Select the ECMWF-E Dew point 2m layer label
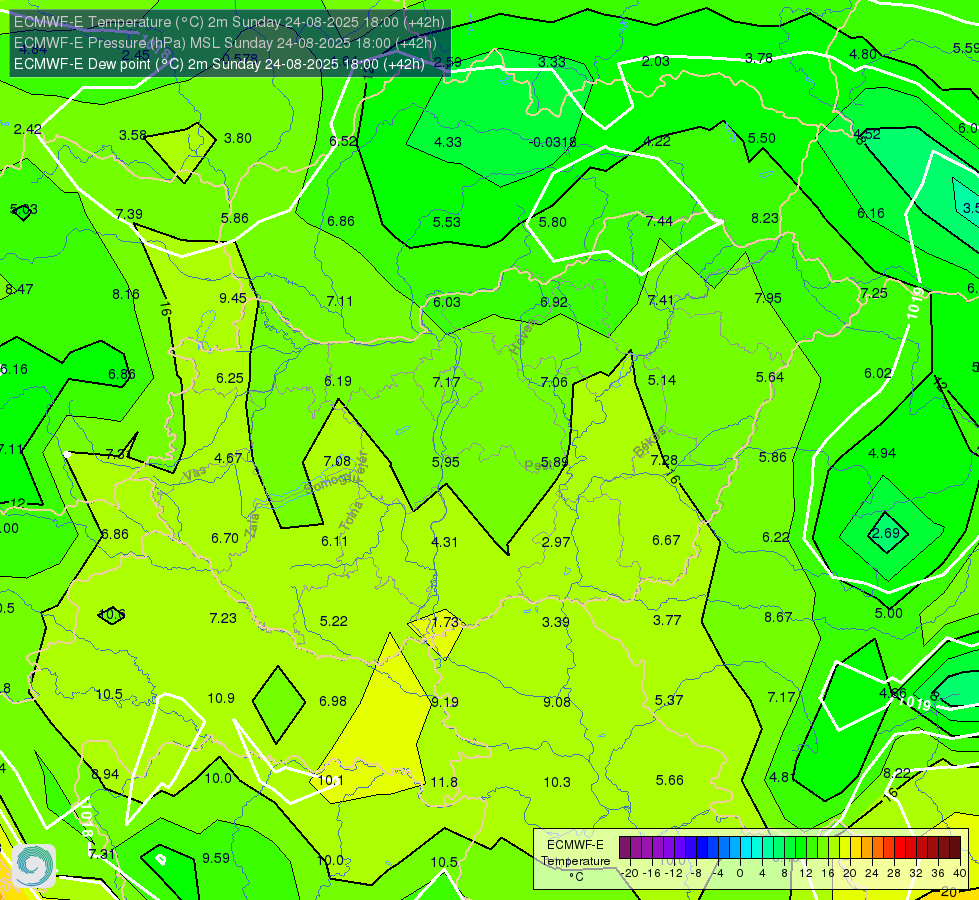 [x=219, y=64]
